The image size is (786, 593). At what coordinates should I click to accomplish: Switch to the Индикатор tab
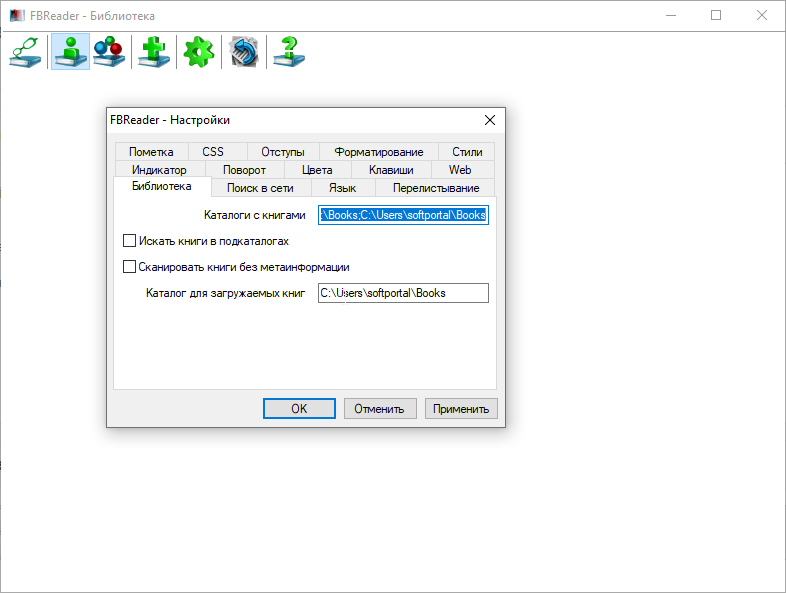(x=159, y=170)
